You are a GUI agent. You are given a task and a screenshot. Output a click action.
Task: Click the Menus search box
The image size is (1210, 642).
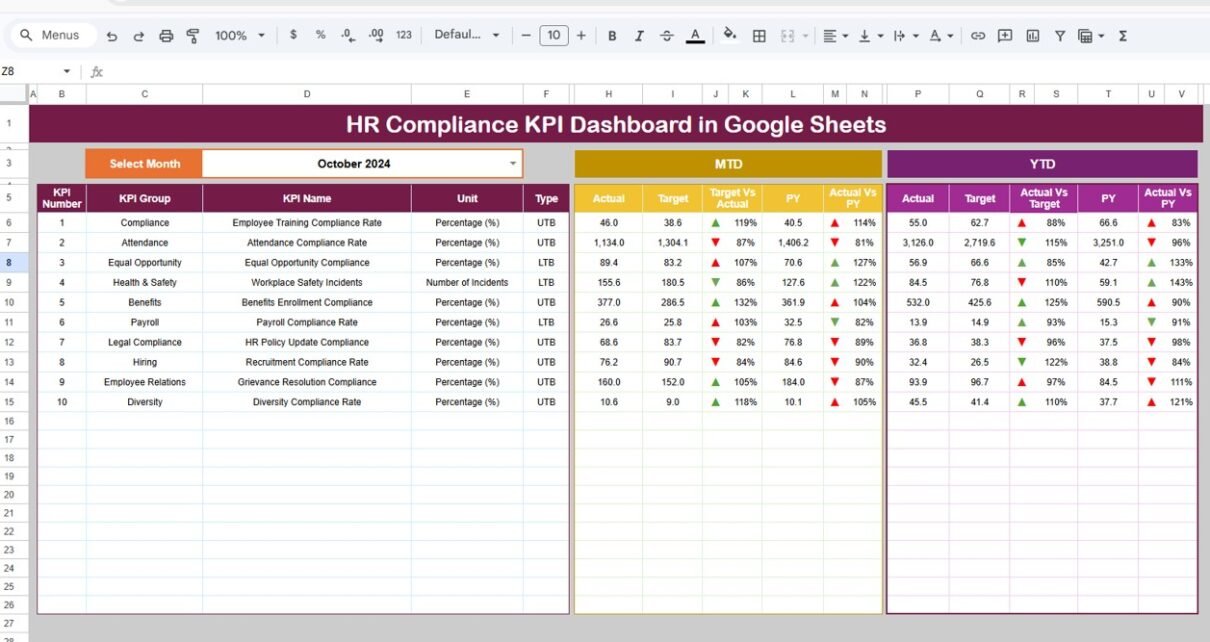pos(55,35)
